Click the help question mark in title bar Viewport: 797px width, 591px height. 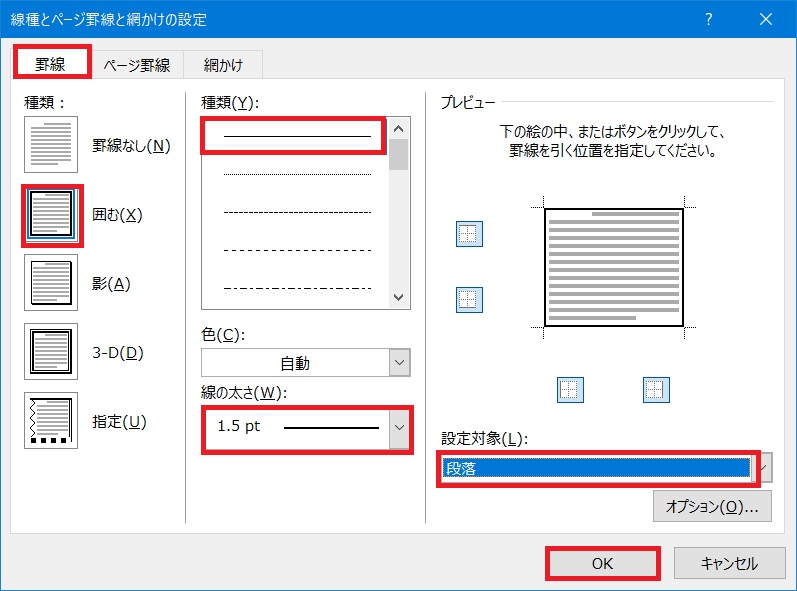[x=709, y=19]
